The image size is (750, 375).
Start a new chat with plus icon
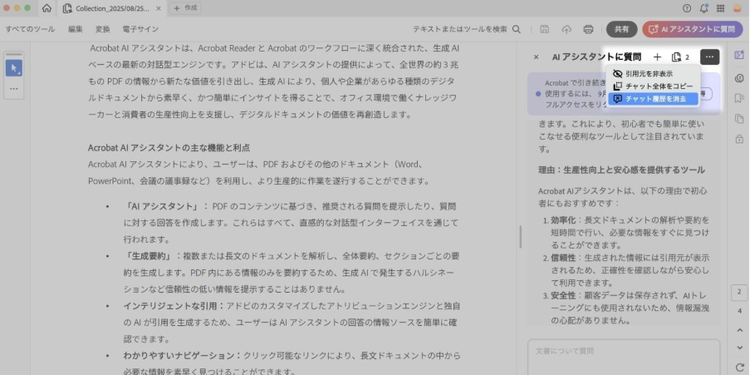[x=657, y=57]
